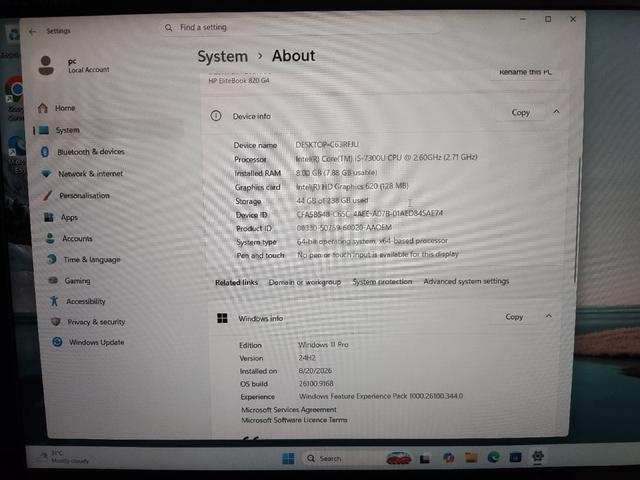Screen dimensions: 640x480
Task: Click the Installed RAM value 8.00 GB
Action: (x=336, y=173)
